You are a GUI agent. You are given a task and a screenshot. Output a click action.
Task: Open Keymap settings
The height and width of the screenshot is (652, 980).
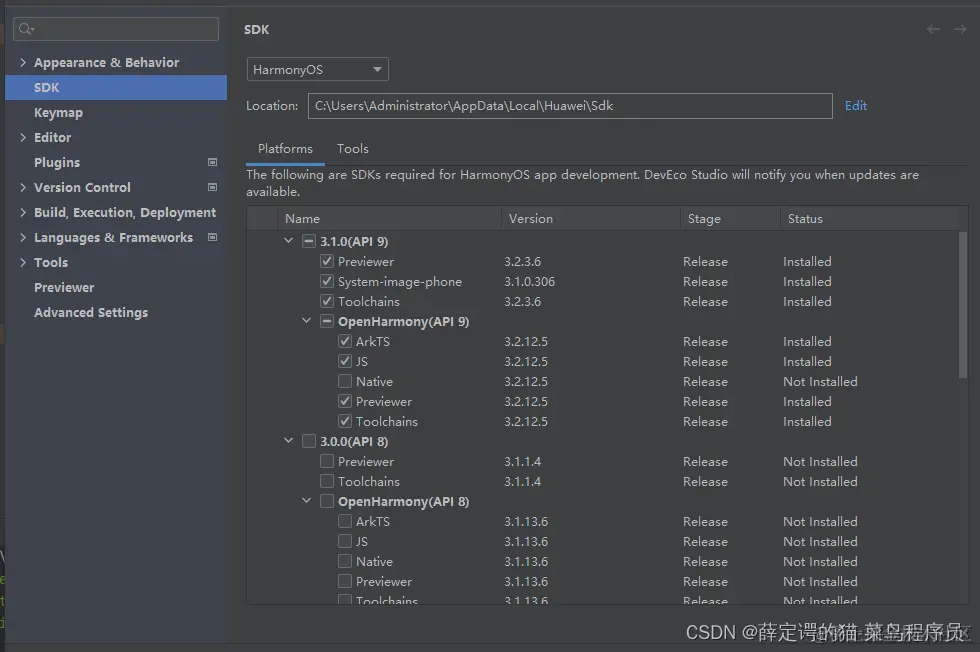point(58,113)
